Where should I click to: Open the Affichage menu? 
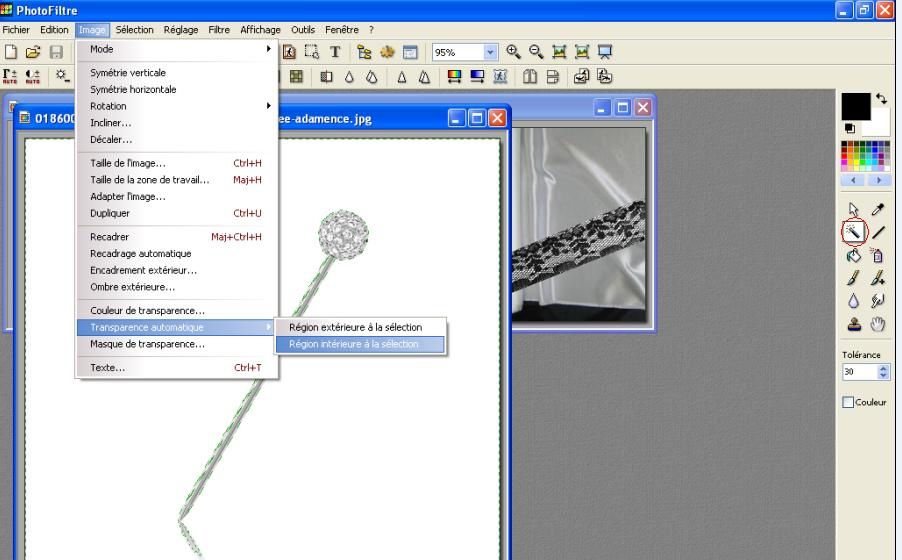coord(260,29)
